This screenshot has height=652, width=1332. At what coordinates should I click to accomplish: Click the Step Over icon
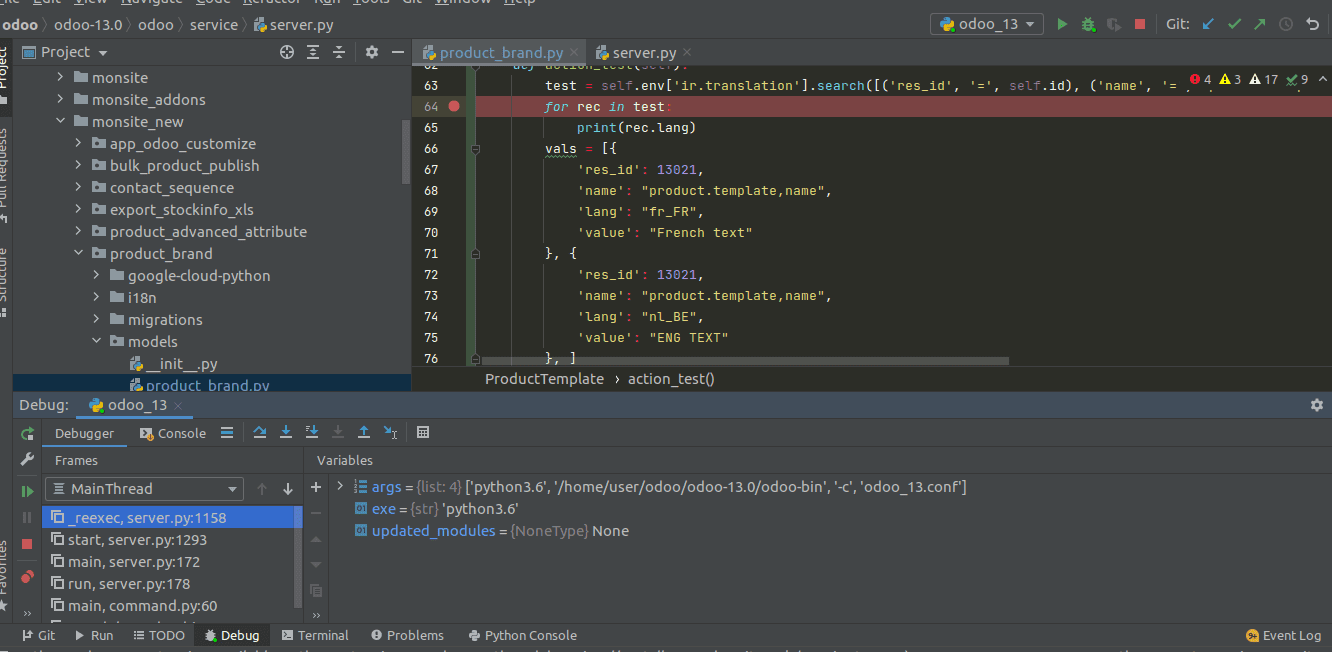tap(260, 432)
